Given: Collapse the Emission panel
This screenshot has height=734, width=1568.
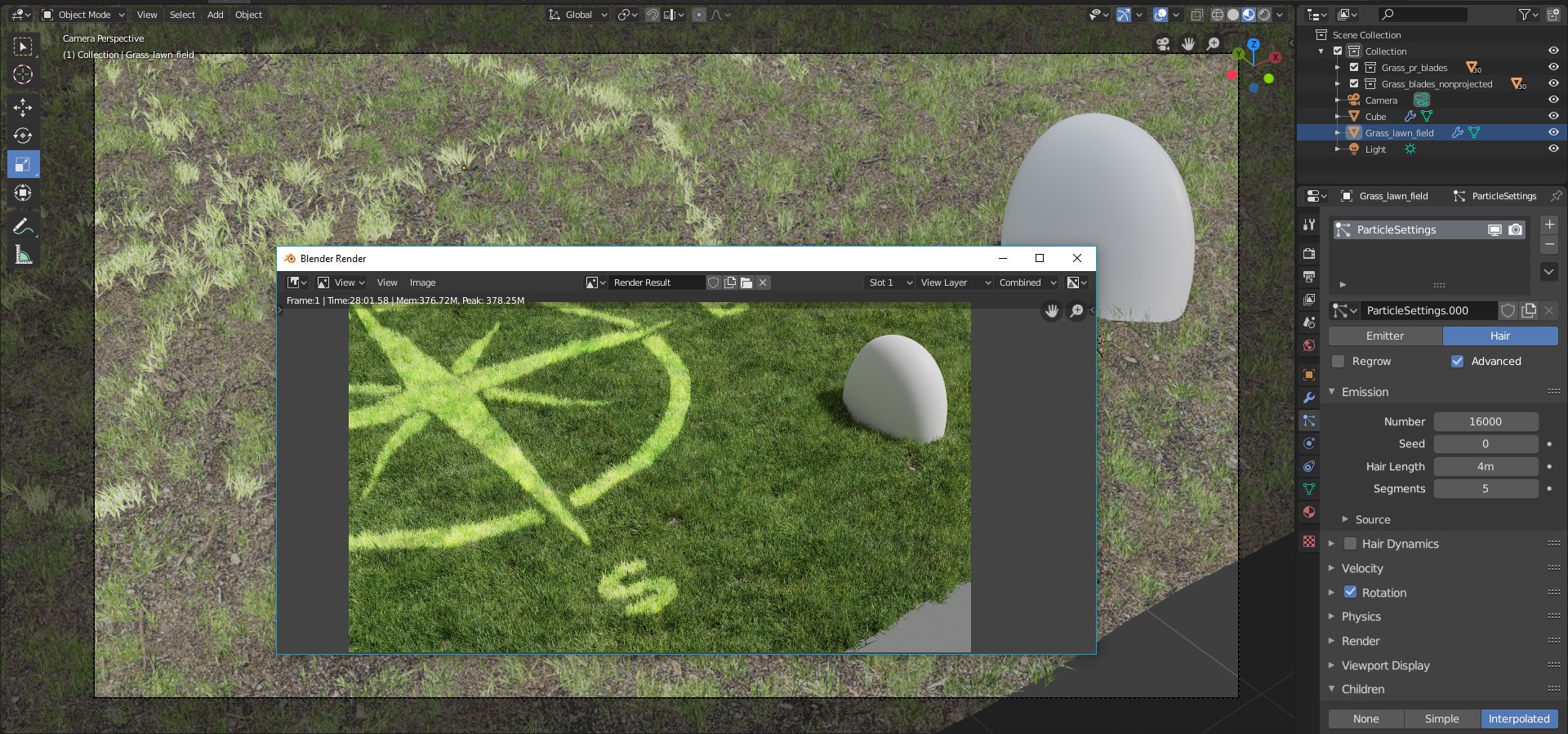Looking at the screenshot, I should click(x=1331, y=392).
